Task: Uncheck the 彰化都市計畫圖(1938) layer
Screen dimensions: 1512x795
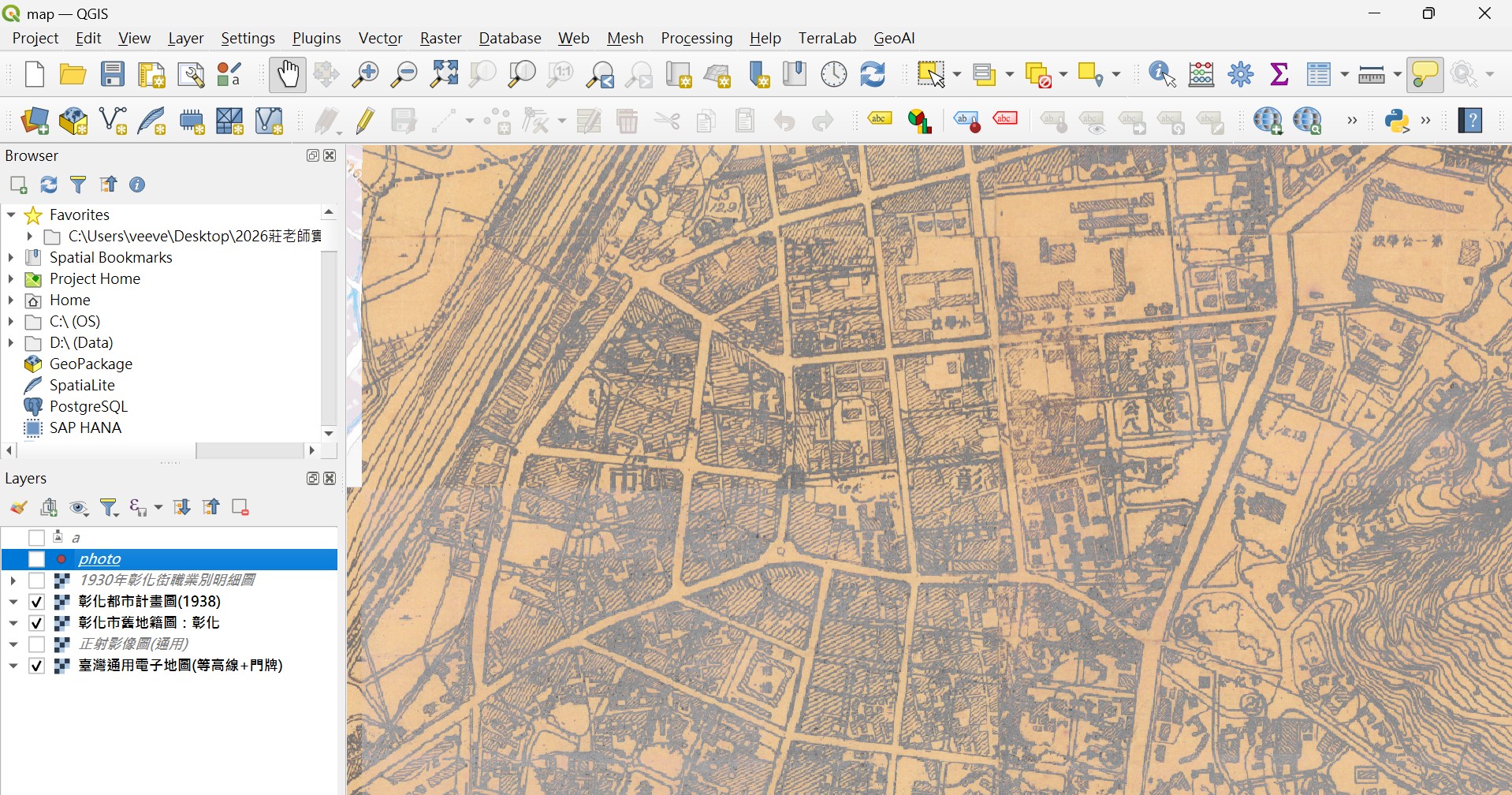Action: 36,602
